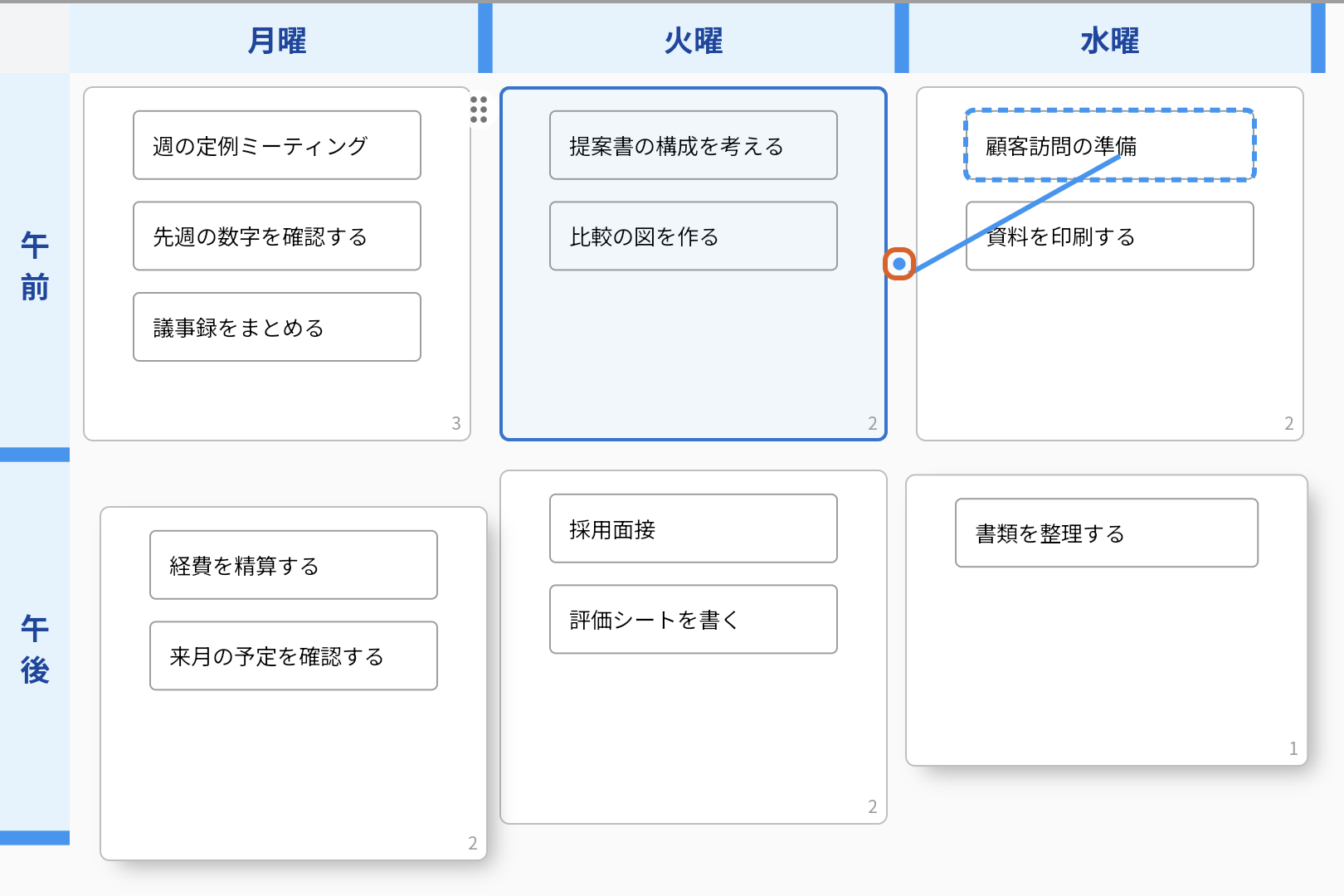Click the resize bar right of 水曜 header

pyautogui.click(x=1318, y=38)
